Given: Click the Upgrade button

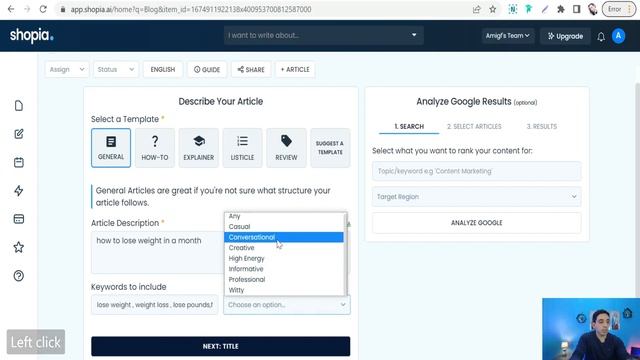Looking at the screenshot, I should (565, 36).
